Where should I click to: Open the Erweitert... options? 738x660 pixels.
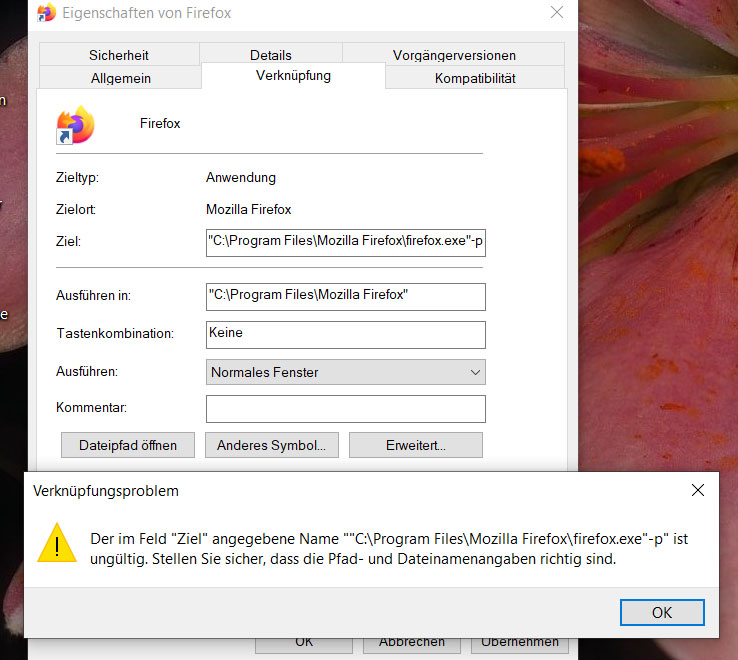[416, 445]
